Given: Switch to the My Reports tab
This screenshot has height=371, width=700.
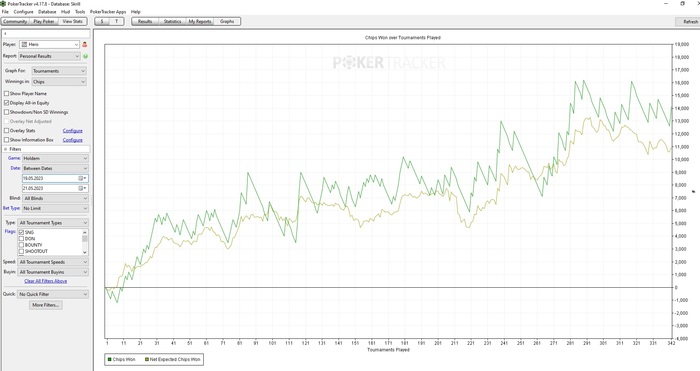Looking at the screenshot, I should click(x=200, y=21).
